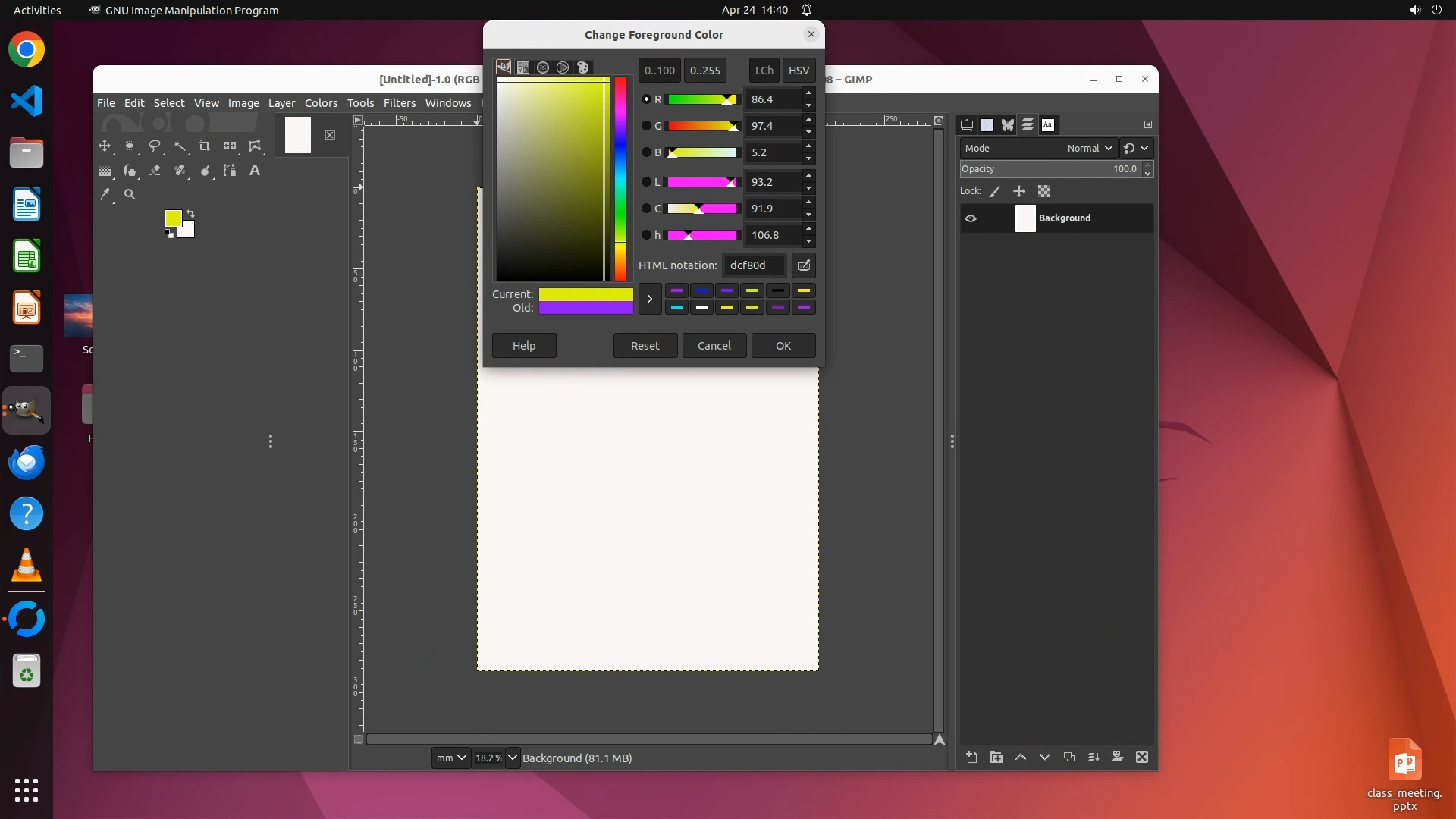1456x819 pixels.
Task: Hide the Background layer eye icon
Action: 971,218
